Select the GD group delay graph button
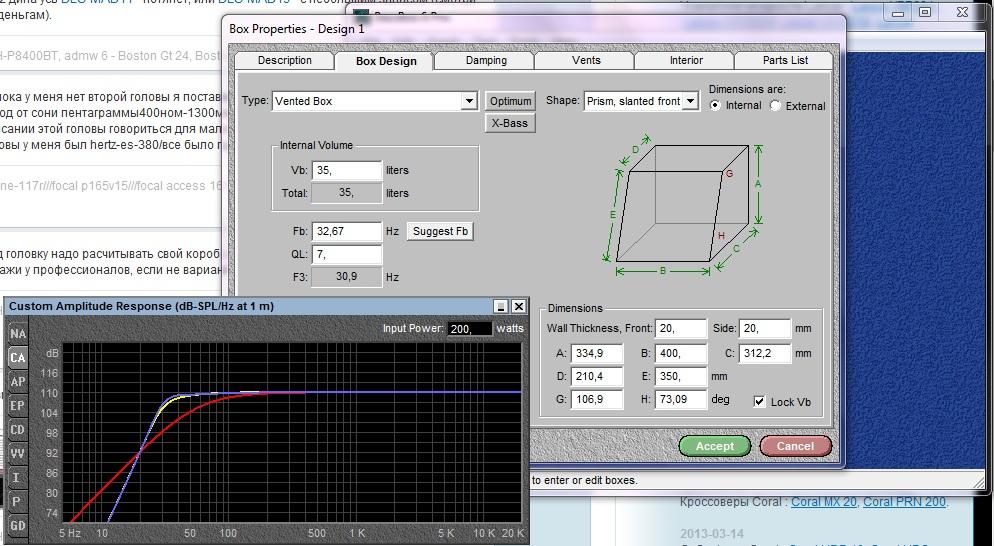This screenshot has width=994, height=546. [x=17, y=525]
